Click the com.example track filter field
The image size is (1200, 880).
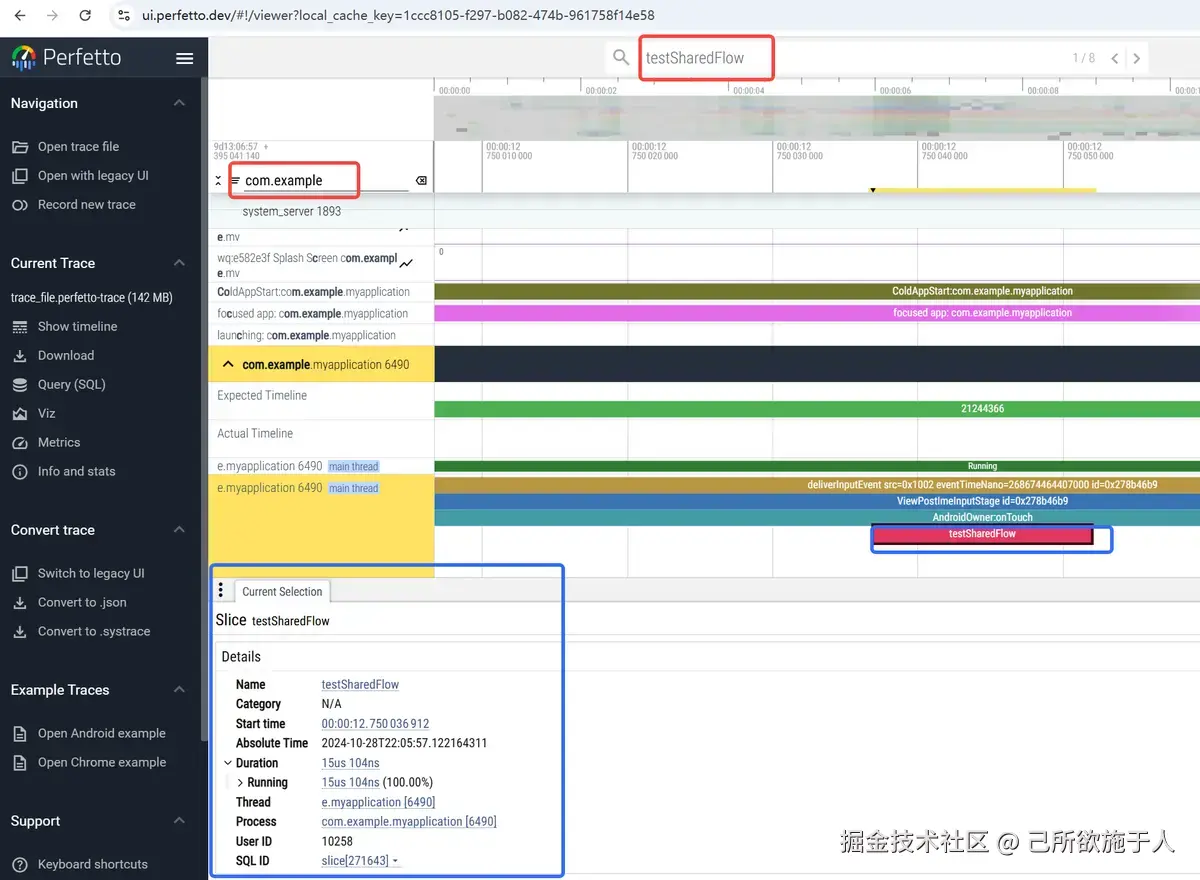[326, 181]
